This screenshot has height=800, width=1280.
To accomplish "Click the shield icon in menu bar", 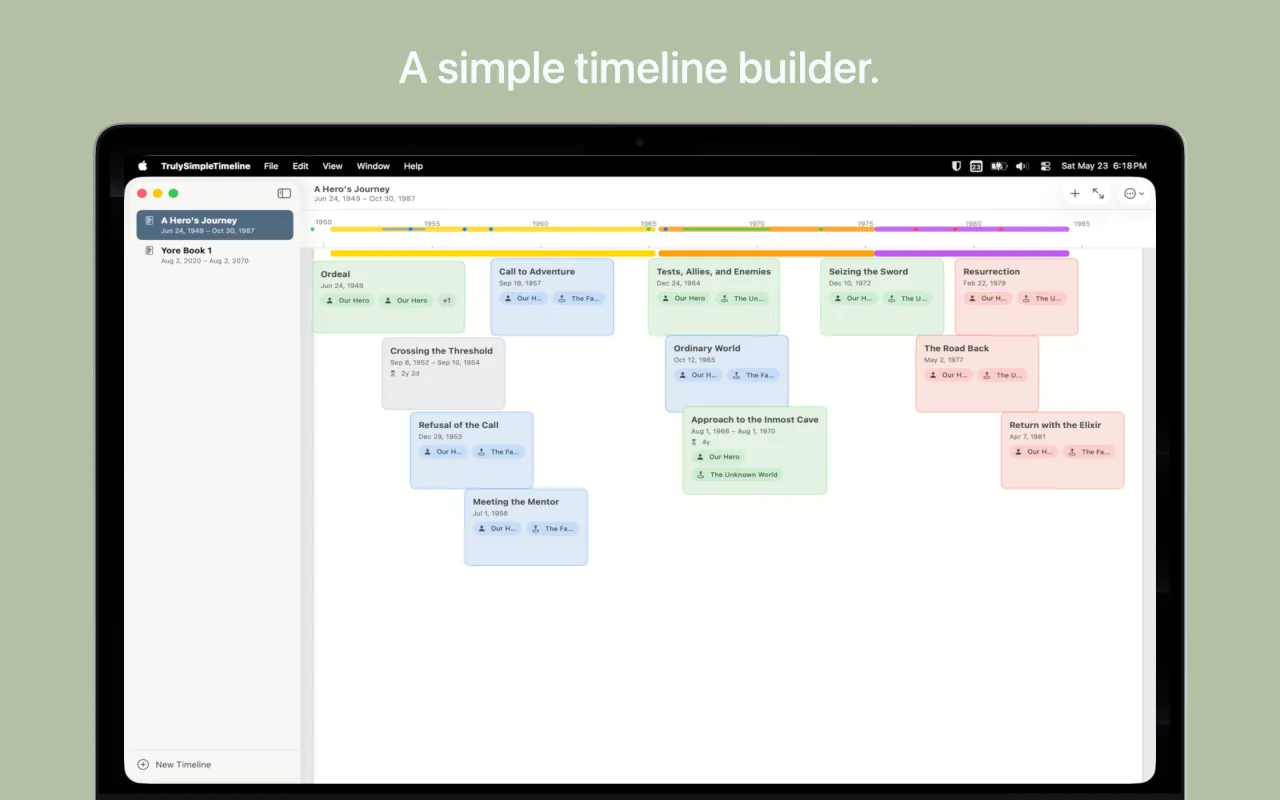I will (x=956, y=166).
